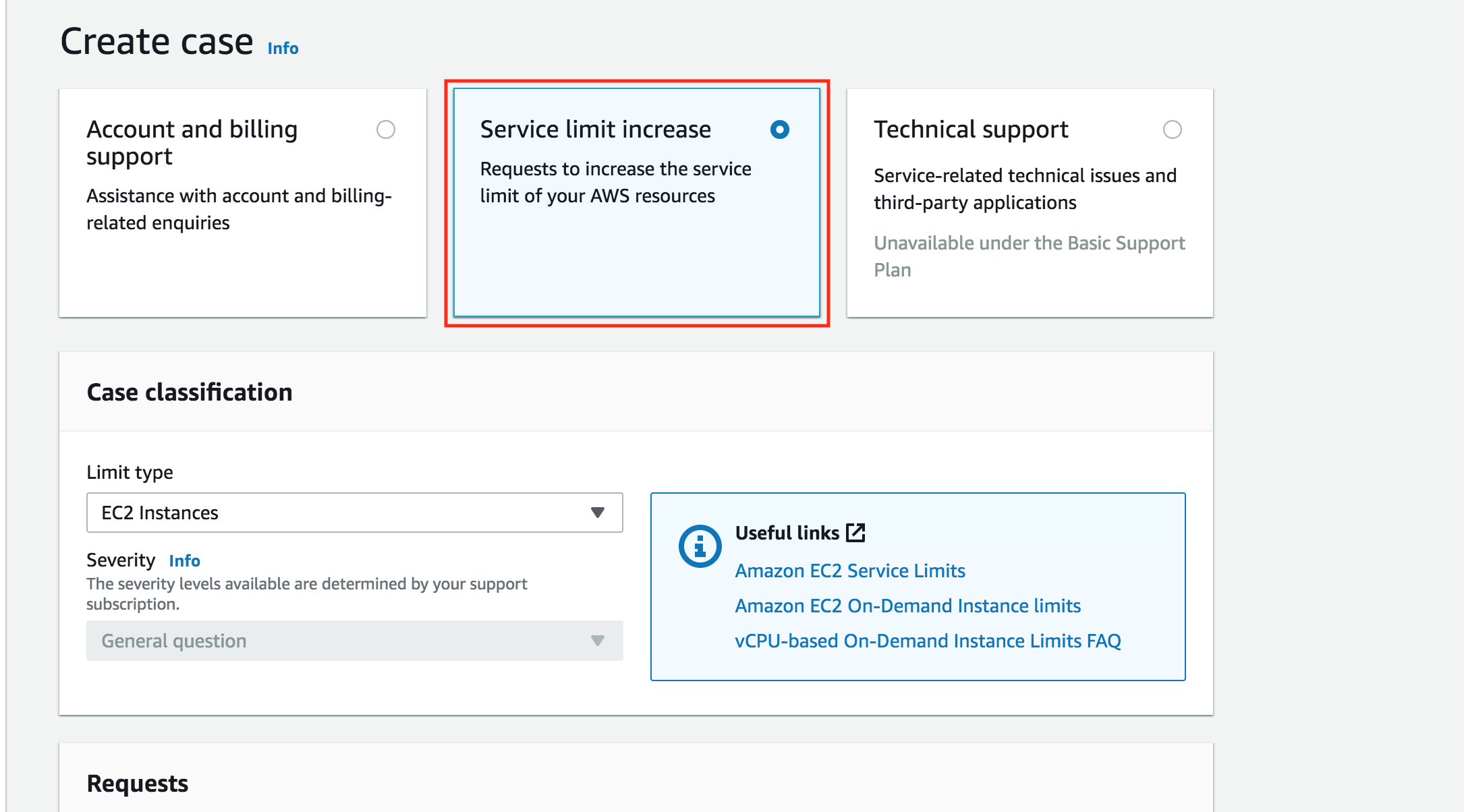Click the Requests section header

click(138, 784)
